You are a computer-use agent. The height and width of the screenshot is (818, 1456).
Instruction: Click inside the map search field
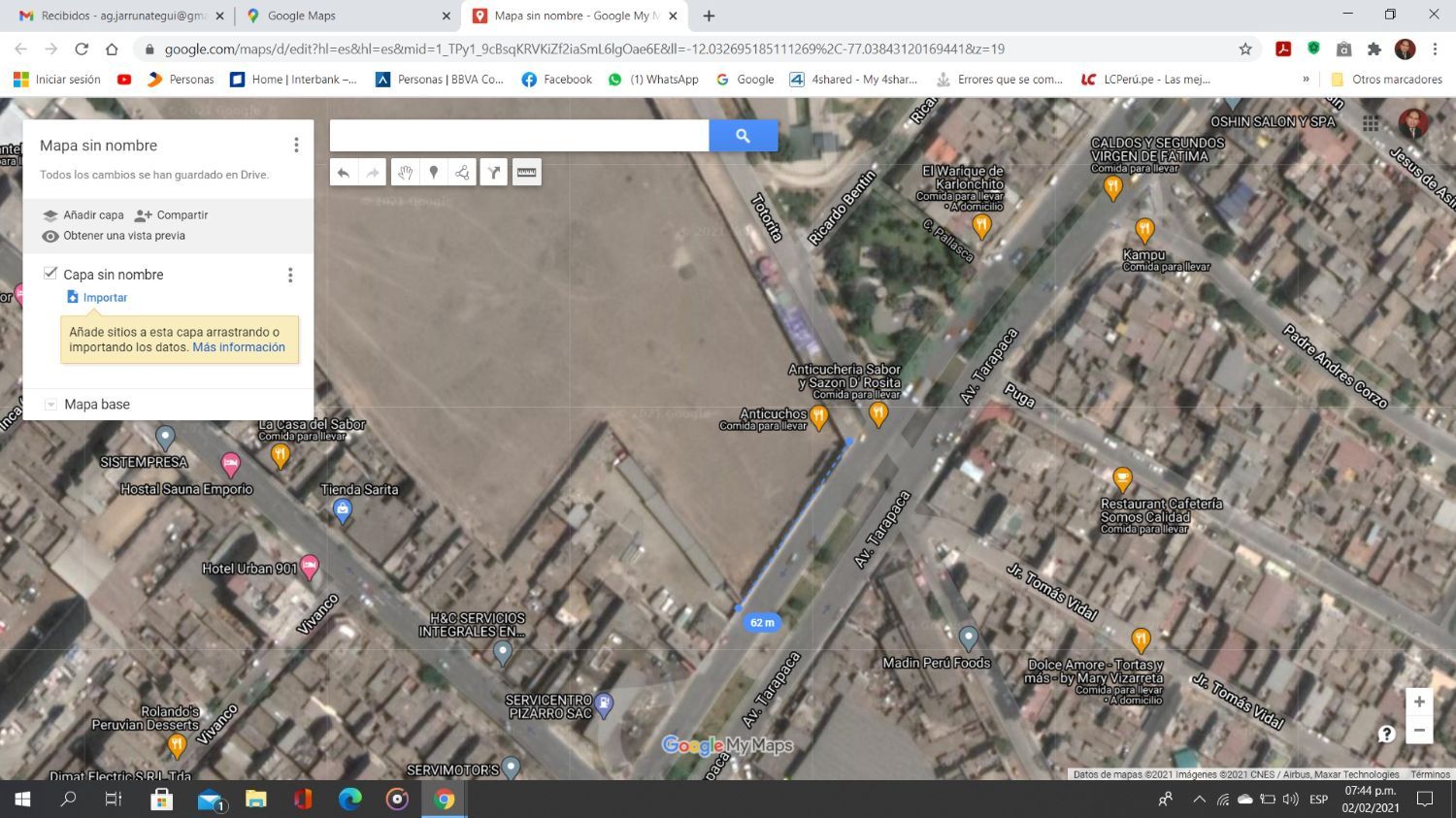[x=519, y=136]
